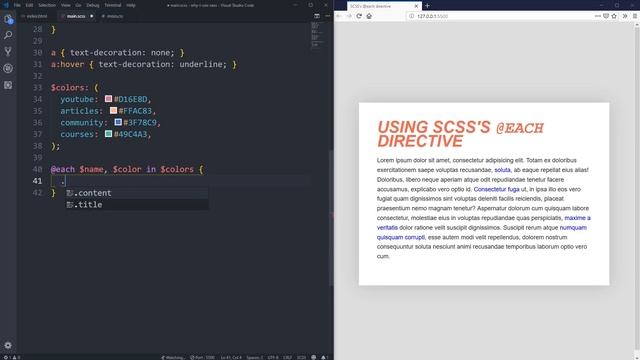Open youtube color swatch #D16E8D
This screenshot has height=360, width=640.
pyautogui.click(x=108, y=99)
